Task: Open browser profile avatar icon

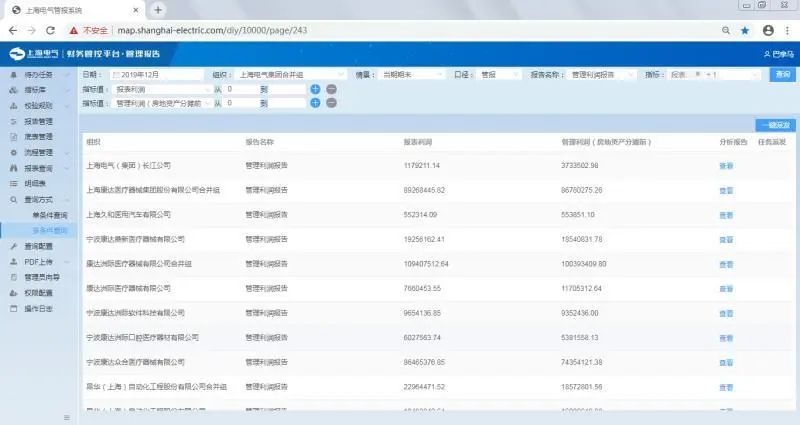Action: (768, 30)
